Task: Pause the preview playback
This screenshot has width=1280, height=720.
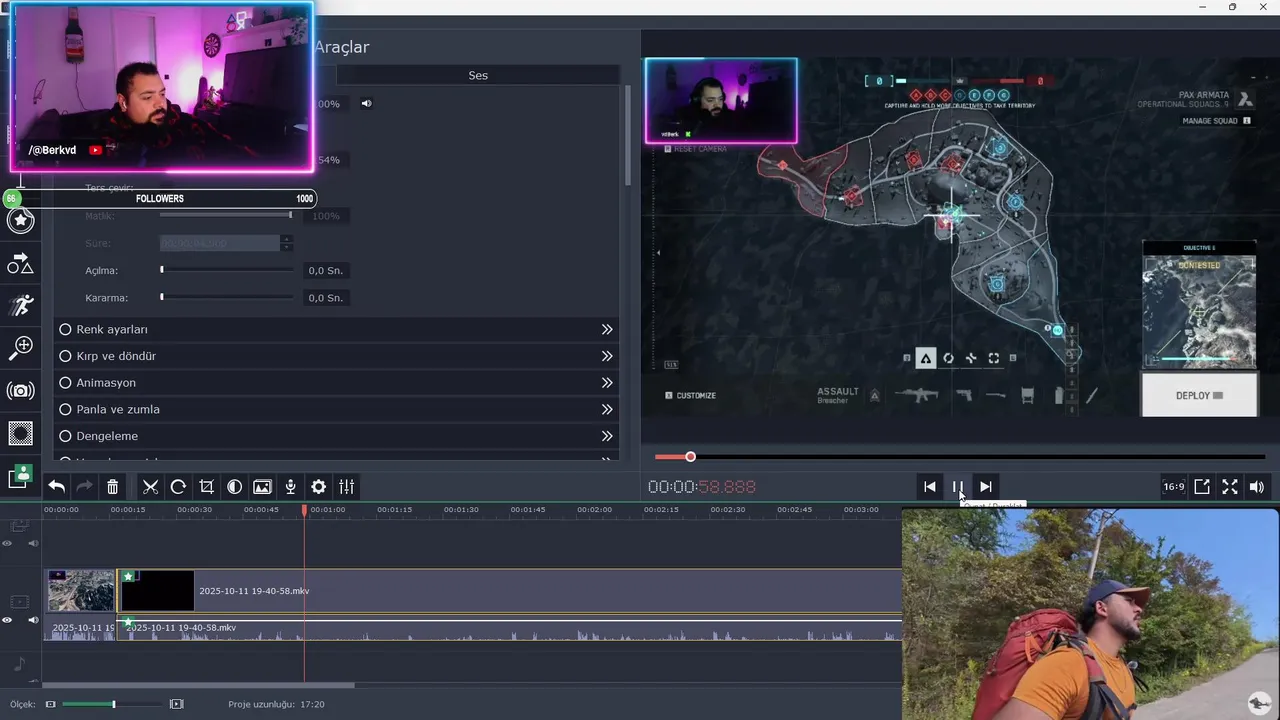Action: (x=958, y=487)
